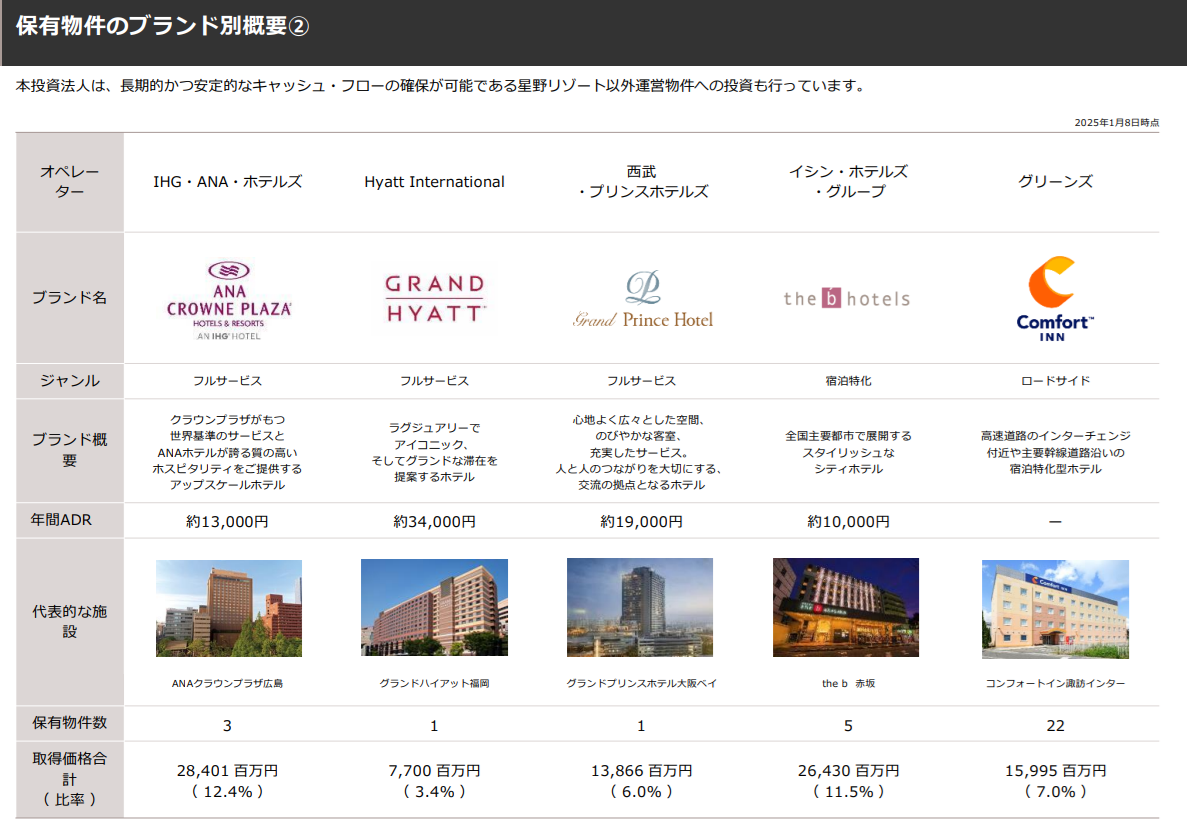Click ADR value 約19,000円
This screenshot has height=825, width=1187.
click(x=641, y=521)
